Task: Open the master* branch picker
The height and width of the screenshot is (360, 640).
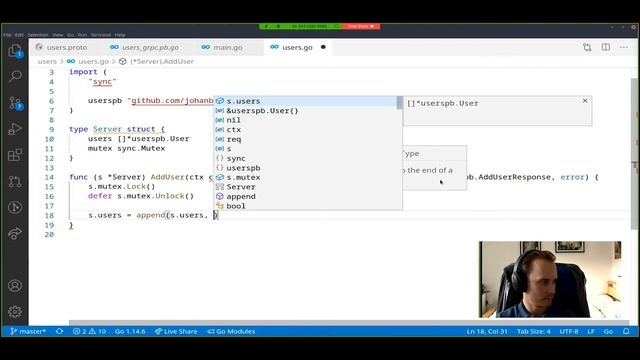Action: [x=28, y=331]
